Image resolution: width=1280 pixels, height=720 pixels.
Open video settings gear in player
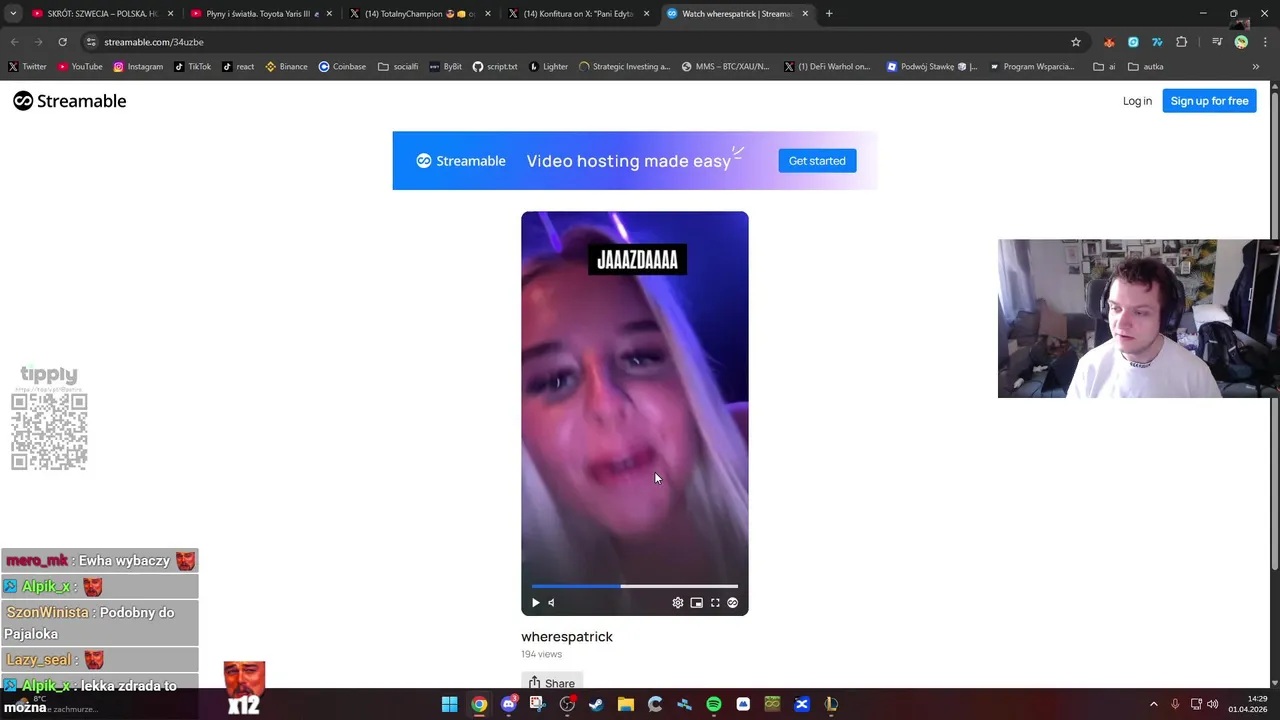pos(678,603)
